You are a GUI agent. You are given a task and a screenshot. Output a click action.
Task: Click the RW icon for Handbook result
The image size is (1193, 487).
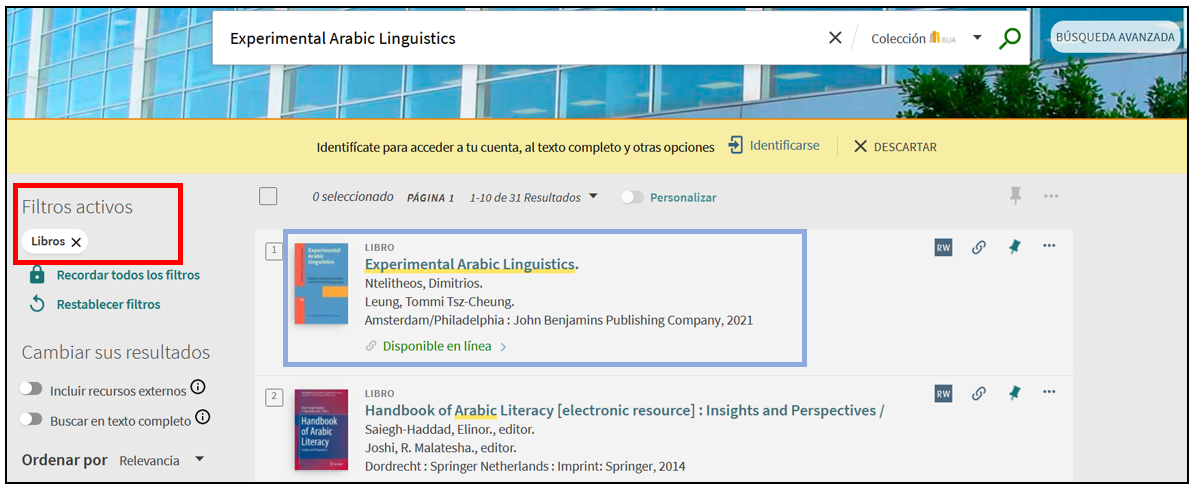click(943, 393)
